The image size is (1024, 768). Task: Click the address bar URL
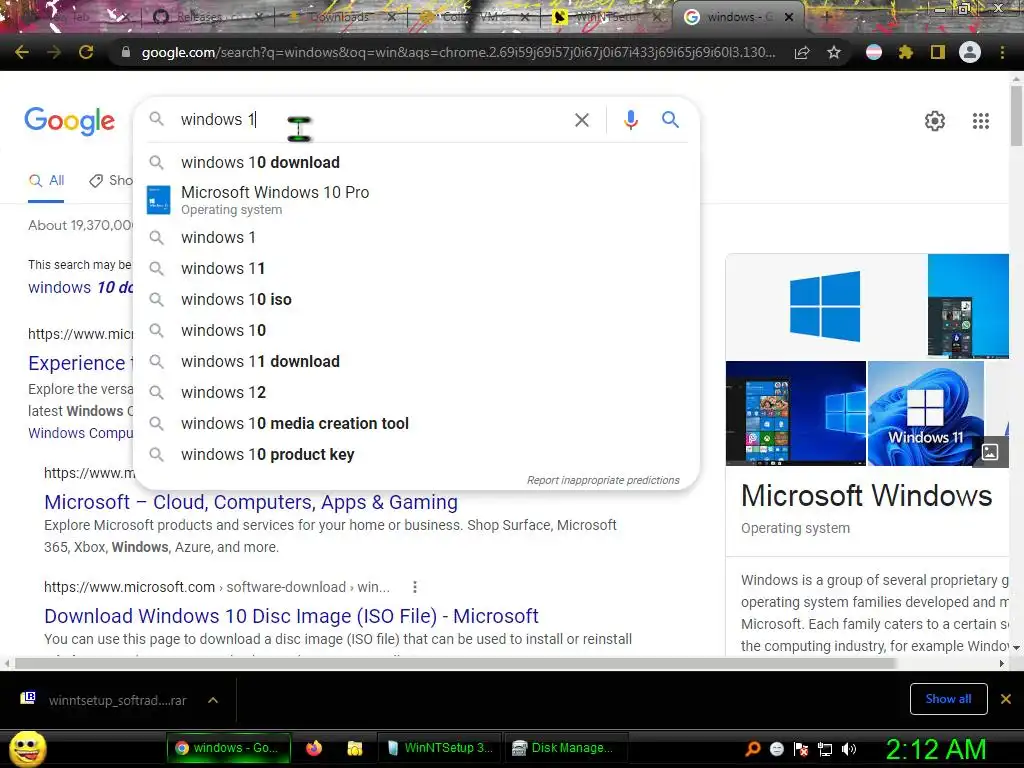click(458, 52)
